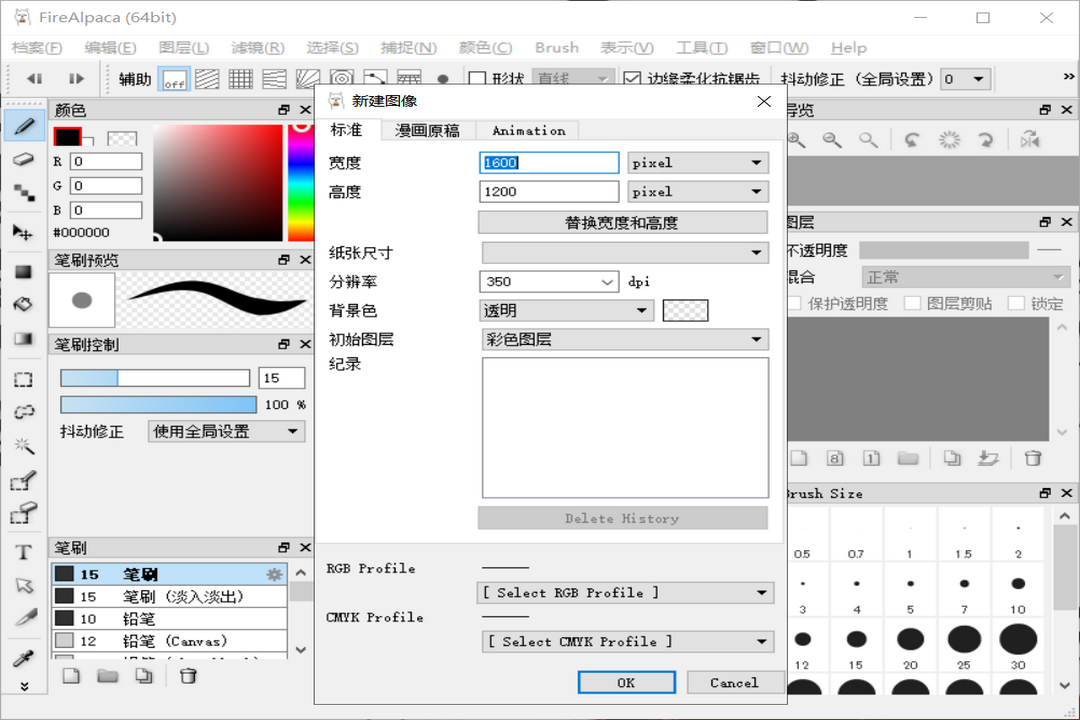Image resolution: width=1080 pixels, height=720 pixels.
Task: Select the Eyedropper tool
Action: pyautogui.click(x=22, y=657)
